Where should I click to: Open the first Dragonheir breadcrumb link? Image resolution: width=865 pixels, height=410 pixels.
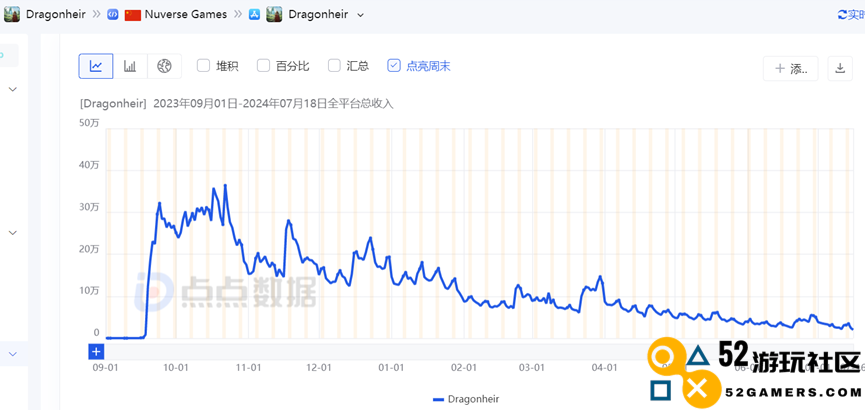tap(56, 15)
